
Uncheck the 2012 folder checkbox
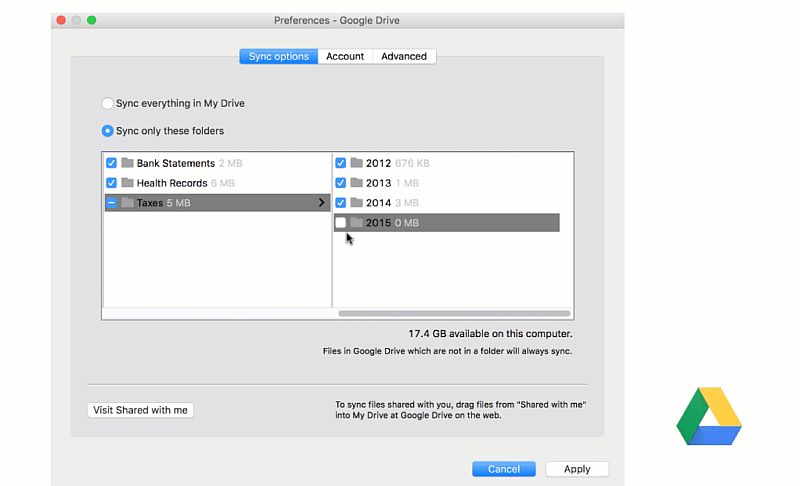click(x=340, y=163)
